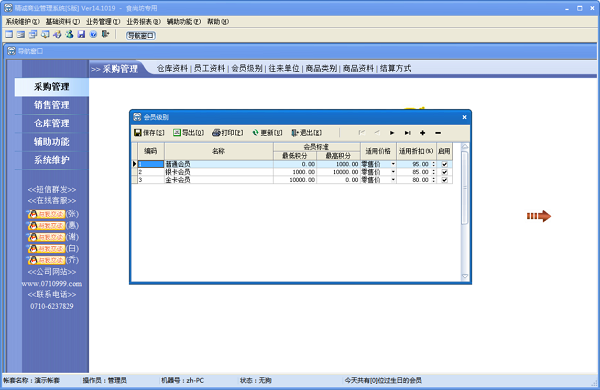The height and width of the screenshot is (390, 600).
Task: Click the Refresh (更新) icon in dialog
Action: click(255, 132)
